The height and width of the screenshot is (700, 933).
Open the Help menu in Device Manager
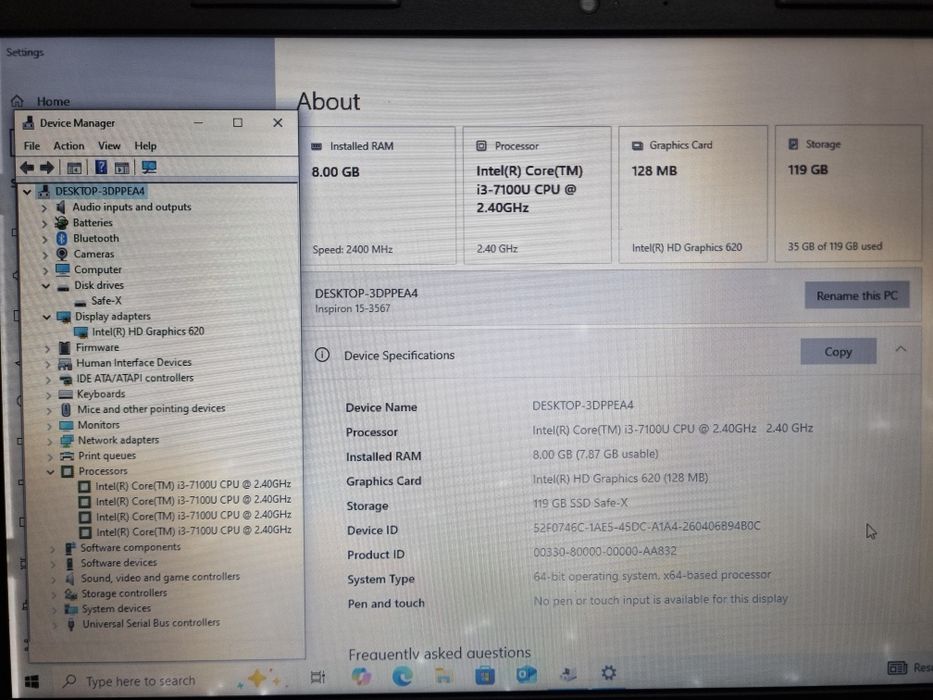click(145, 146)
